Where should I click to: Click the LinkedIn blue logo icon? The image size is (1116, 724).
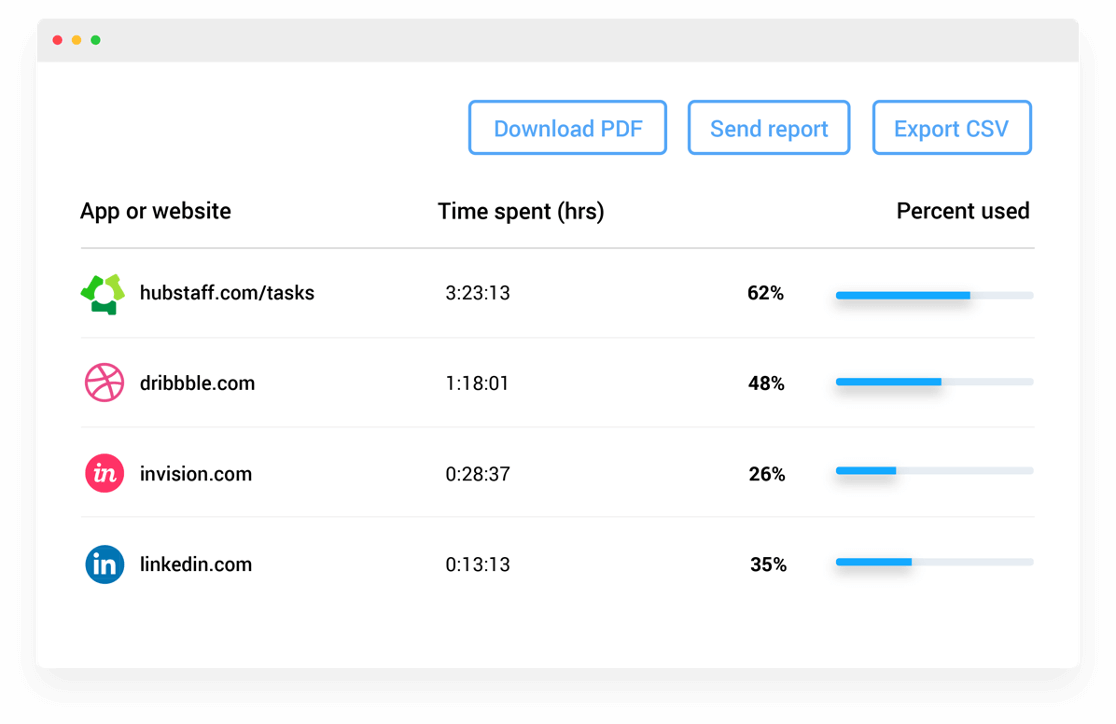[105, 565]
